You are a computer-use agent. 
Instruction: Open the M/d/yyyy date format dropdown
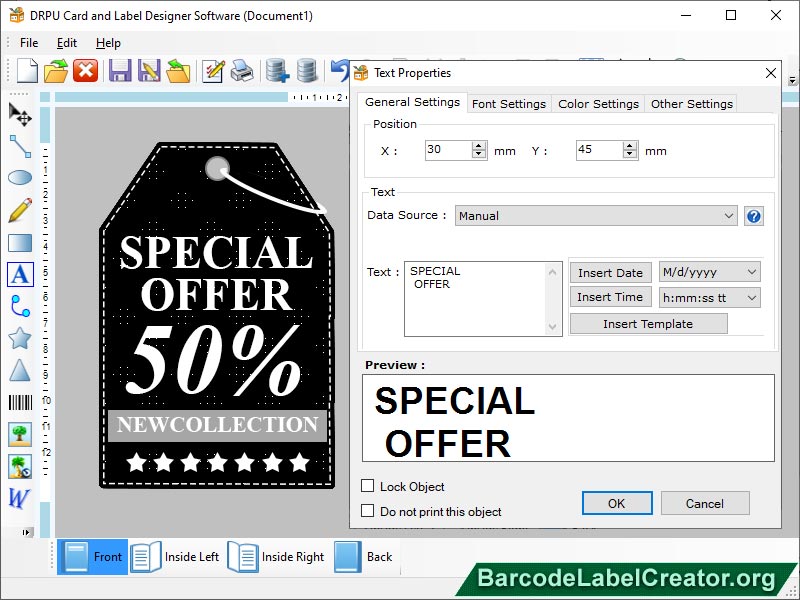[709, 272]
